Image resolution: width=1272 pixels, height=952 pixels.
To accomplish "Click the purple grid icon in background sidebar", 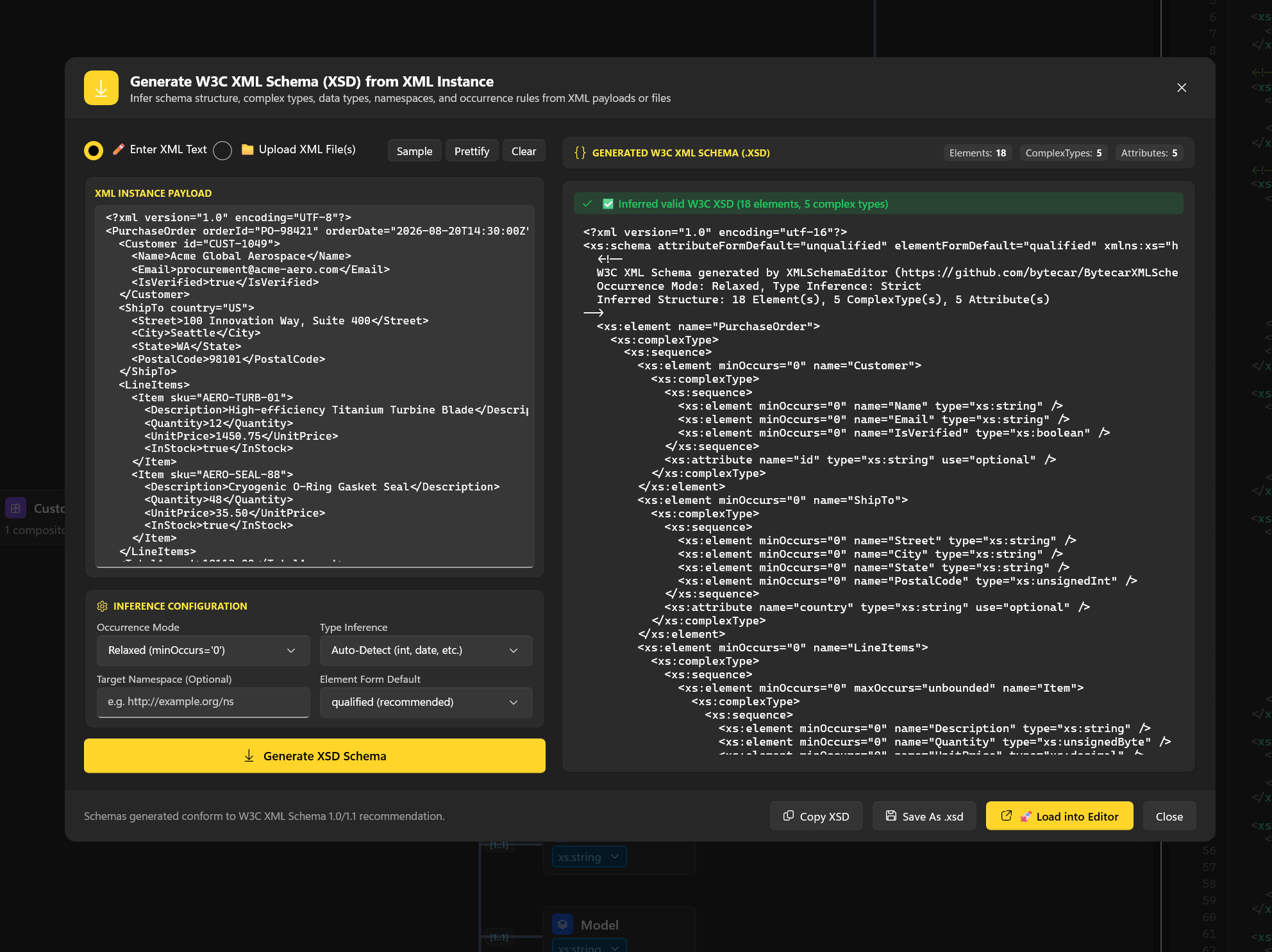I will click(15, 508).
